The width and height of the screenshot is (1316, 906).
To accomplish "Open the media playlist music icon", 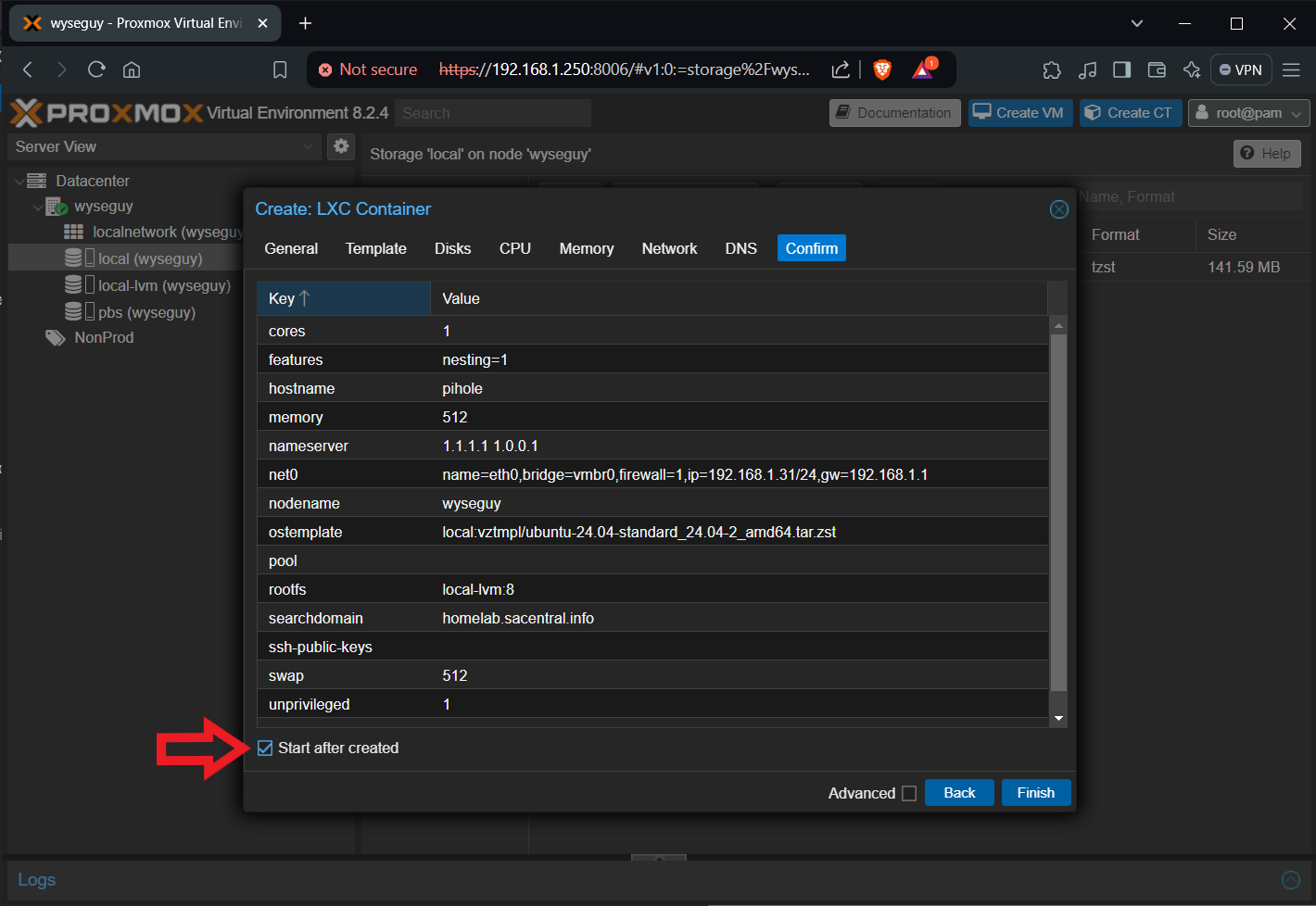I will (x=1087, y=69).
